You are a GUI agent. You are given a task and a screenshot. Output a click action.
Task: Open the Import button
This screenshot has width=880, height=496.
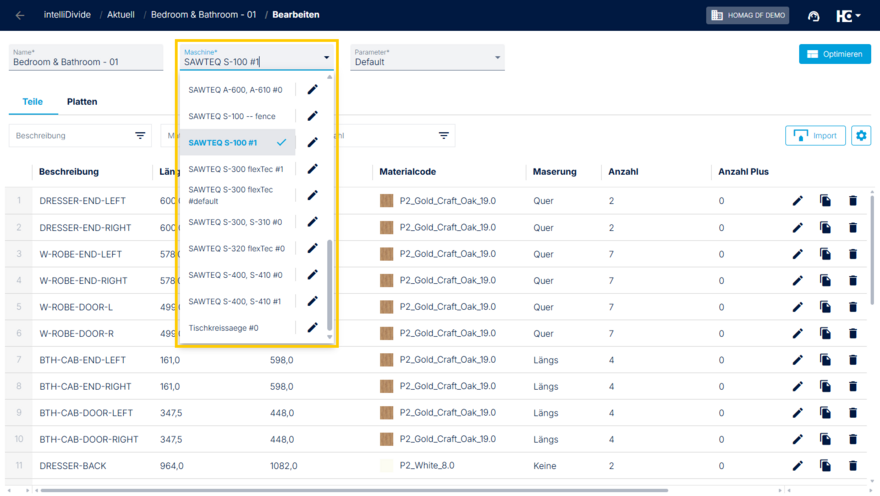tap(815, 136)
